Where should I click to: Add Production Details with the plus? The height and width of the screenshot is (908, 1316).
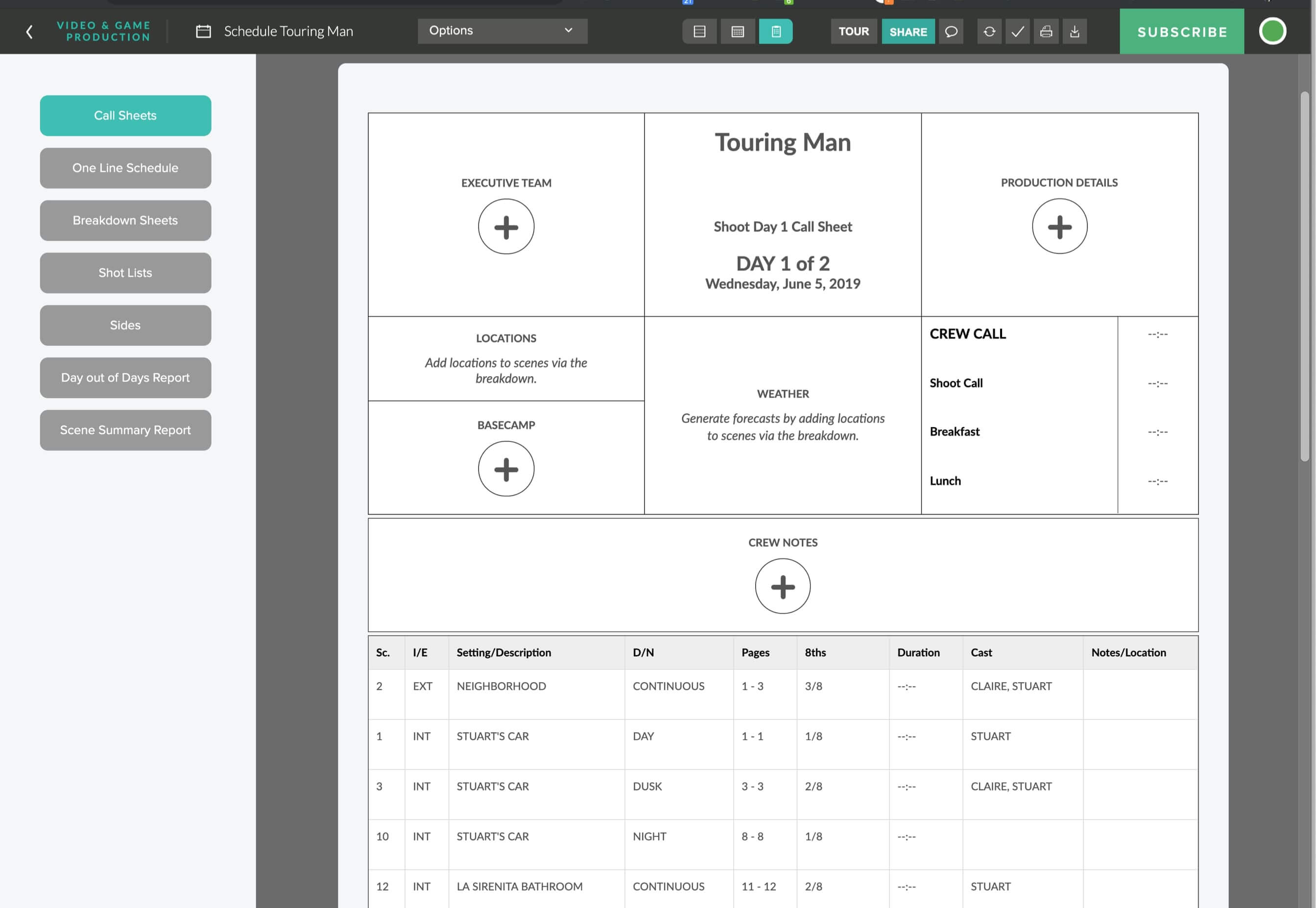pyautogui.click(x=1059, y=226)
